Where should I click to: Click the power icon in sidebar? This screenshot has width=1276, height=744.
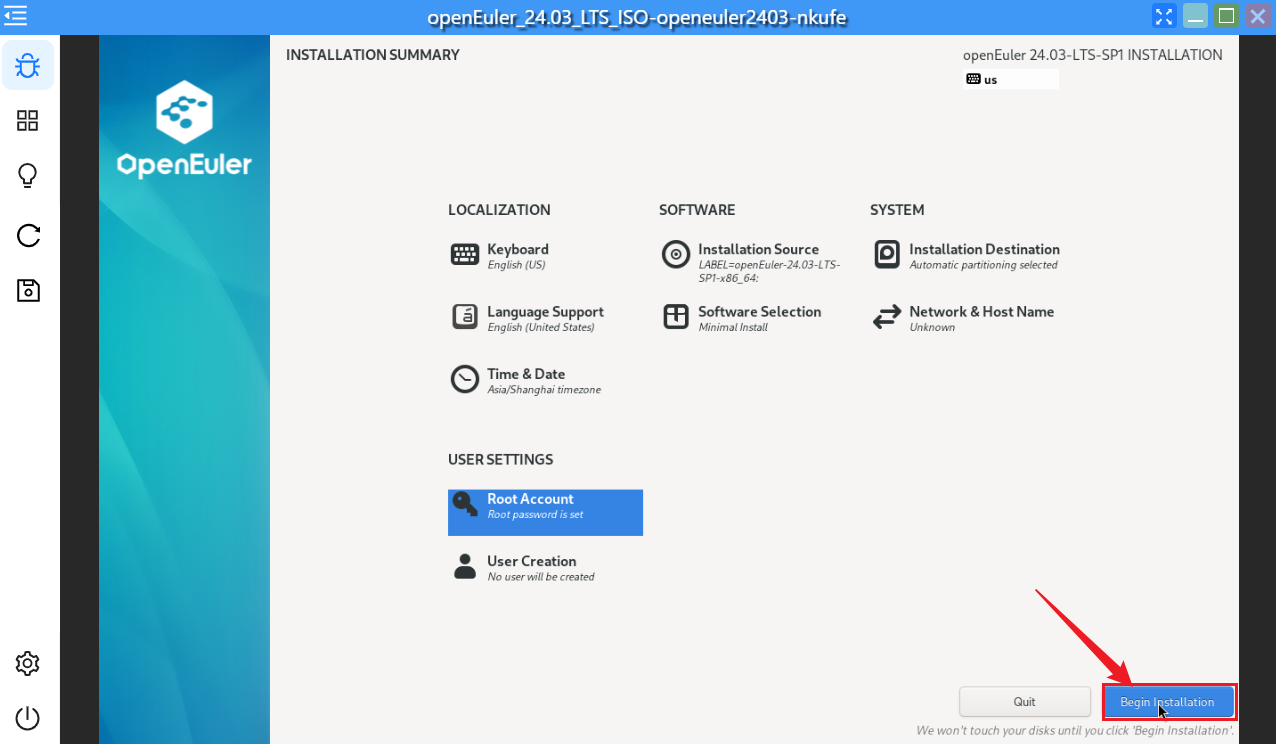(28, 718)
